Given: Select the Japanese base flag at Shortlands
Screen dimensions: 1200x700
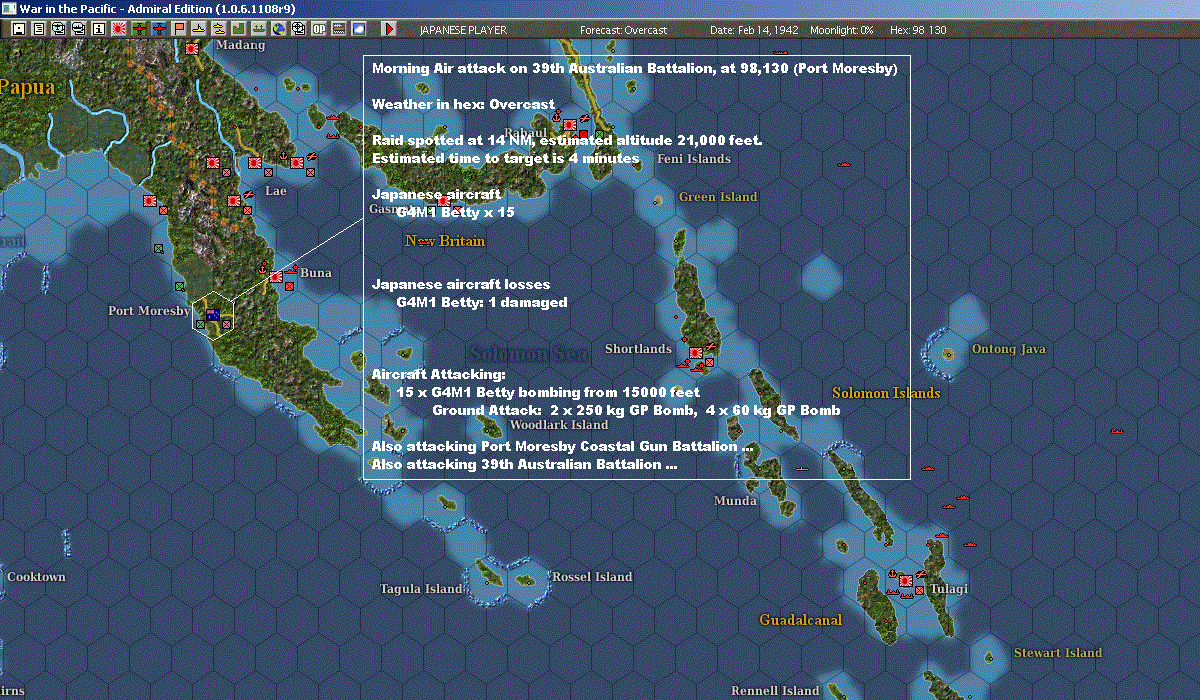Looking at the screenshot, I should (x=695, y=353).
